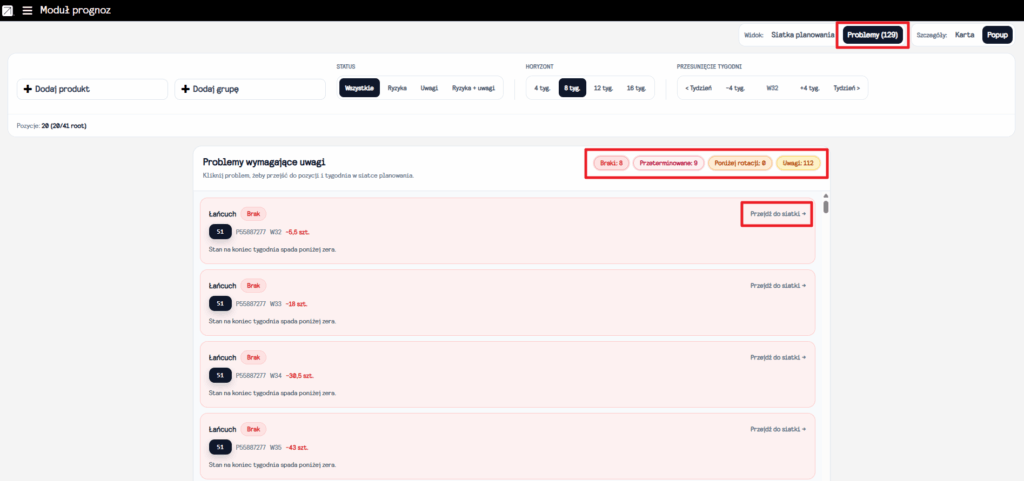This screenshot has width=1024, height=481.
Task: Filter status by Ryzyka + uwagi
Action: (x=473, y=88)
